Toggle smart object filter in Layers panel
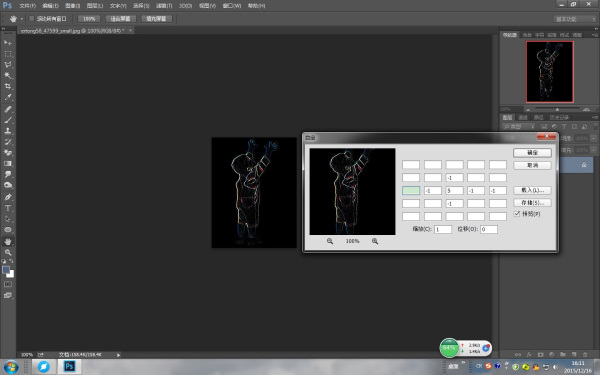Screen dimensions: 600x375 coord(584,127)
